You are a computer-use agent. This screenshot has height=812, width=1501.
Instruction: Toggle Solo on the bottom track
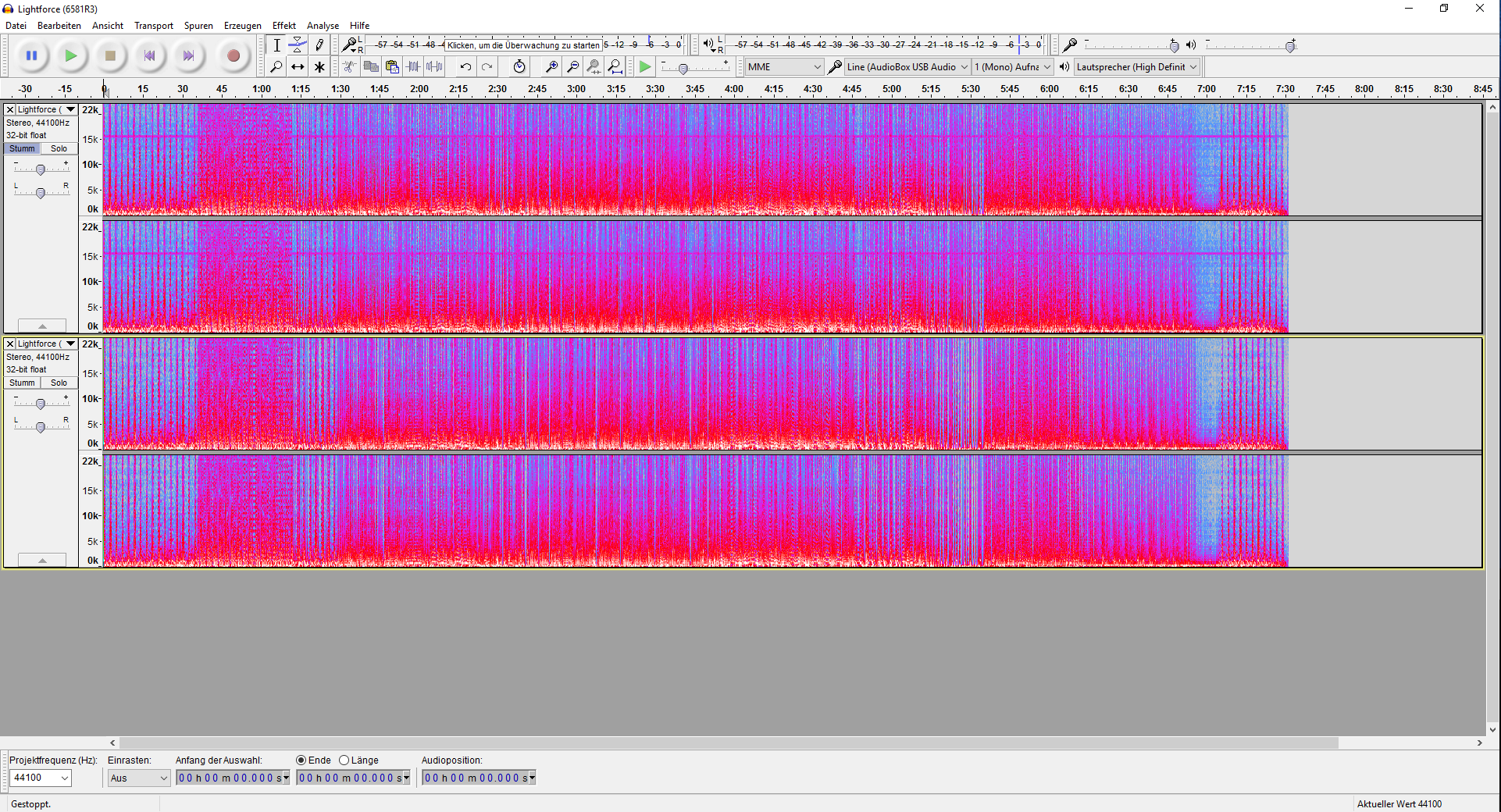coord(59,383)
